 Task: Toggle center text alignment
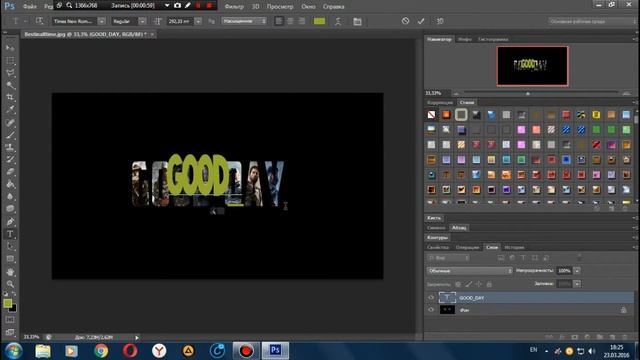tap(290, 21)
